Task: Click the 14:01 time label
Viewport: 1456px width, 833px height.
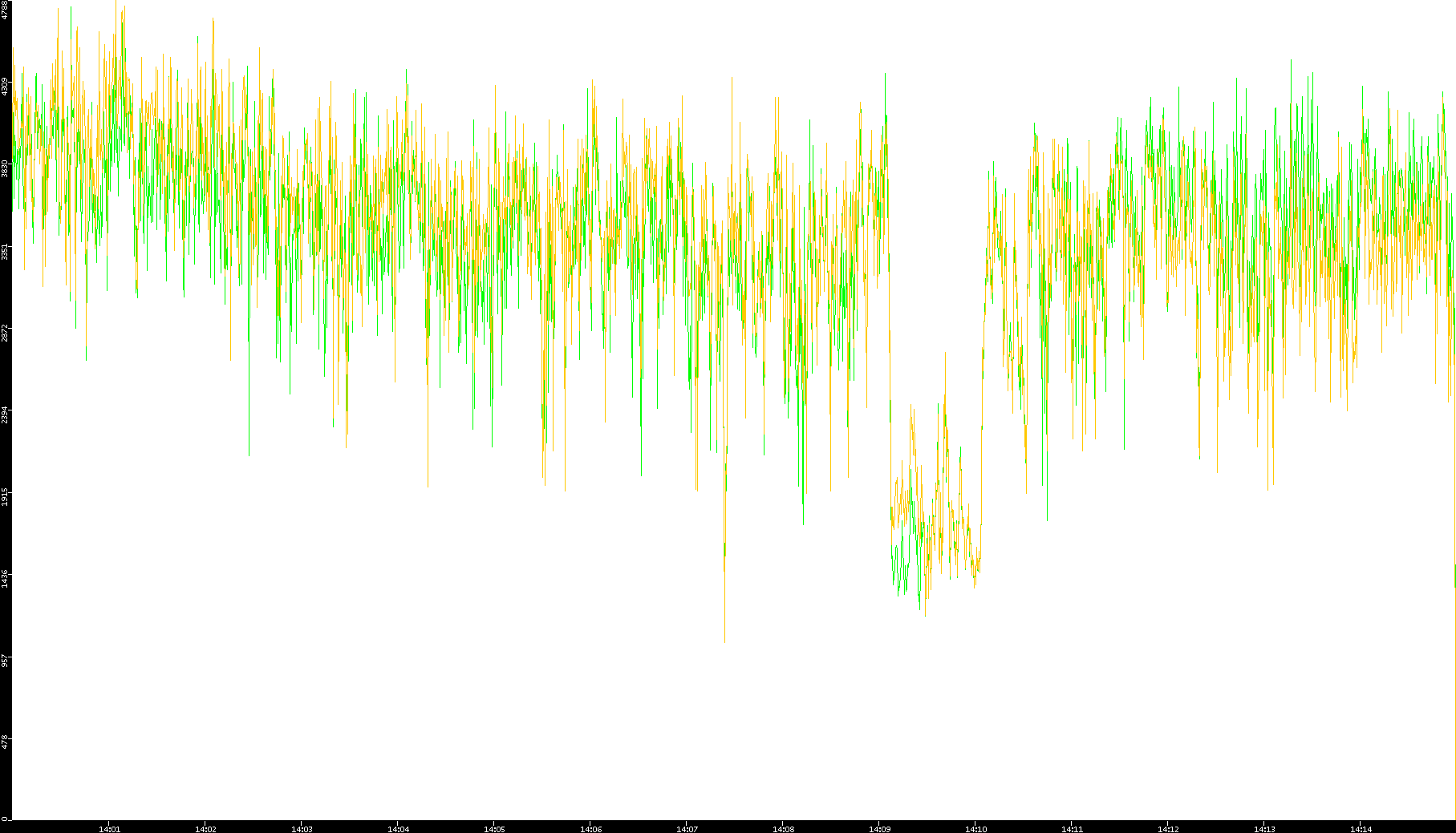Action: point(109,828)
